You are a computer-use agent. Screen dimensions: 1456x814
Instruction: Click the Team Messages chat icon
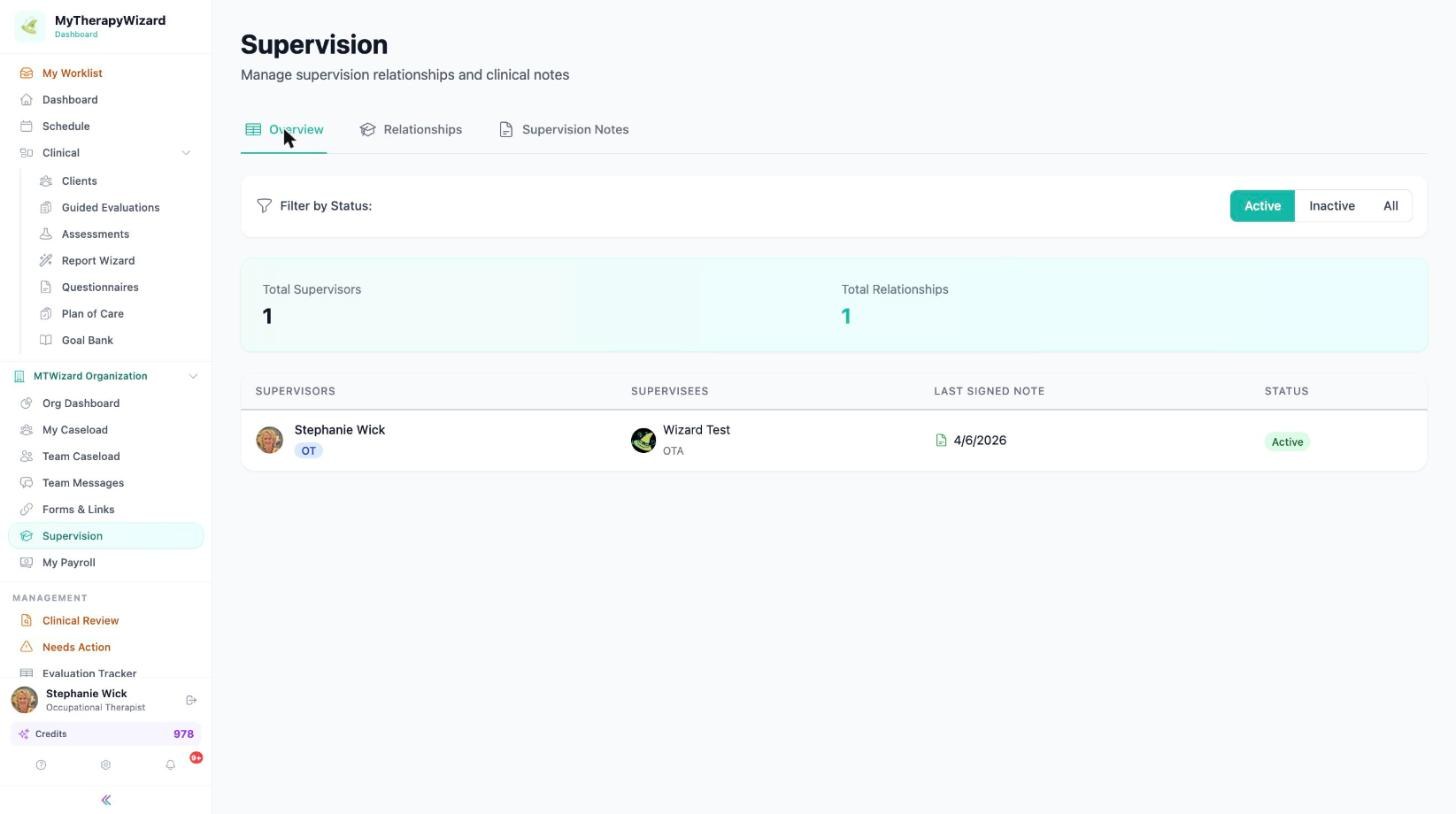coord(26,483)
